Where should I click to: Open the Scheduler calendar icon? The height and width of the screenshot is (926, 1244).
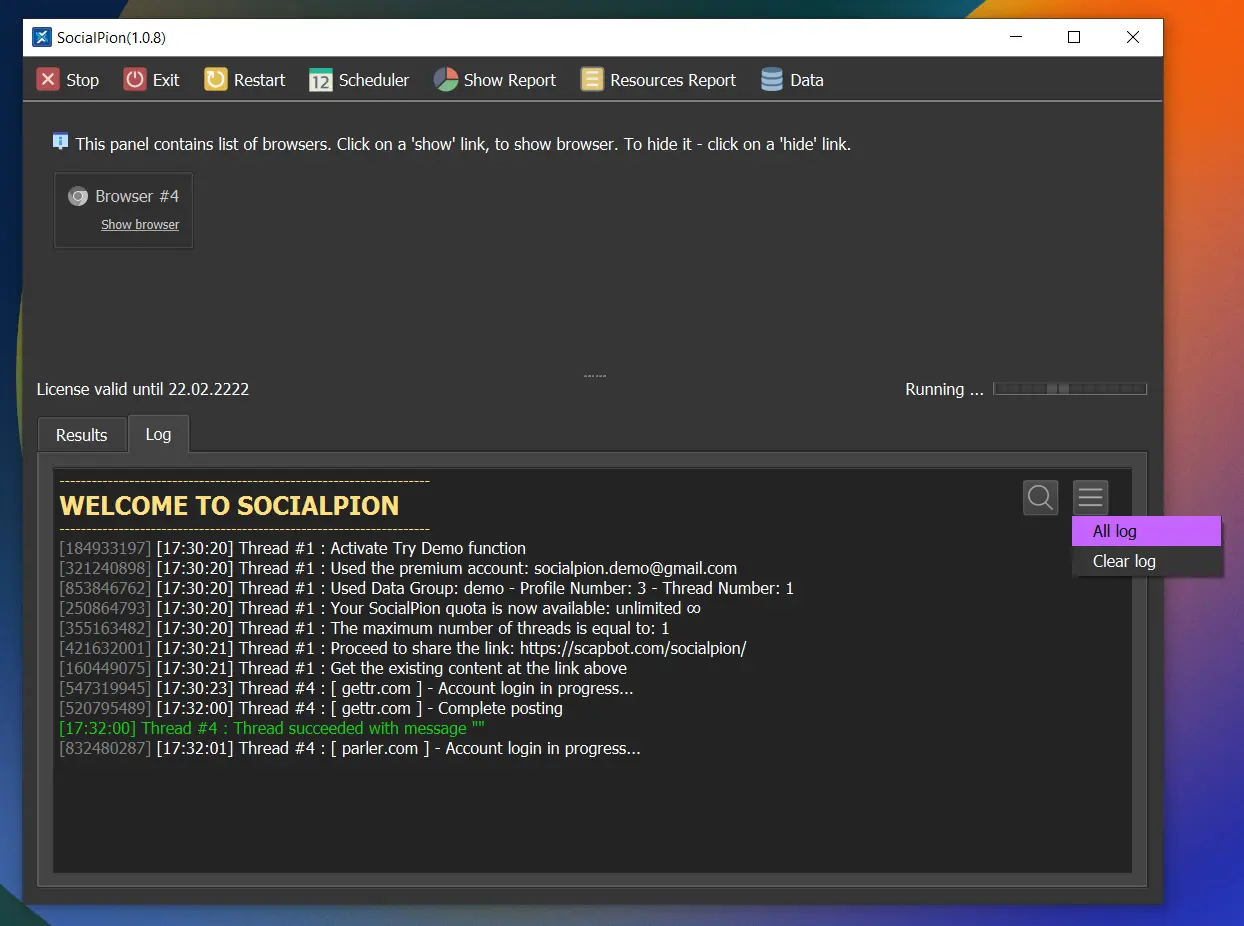(x=321, y=80)
